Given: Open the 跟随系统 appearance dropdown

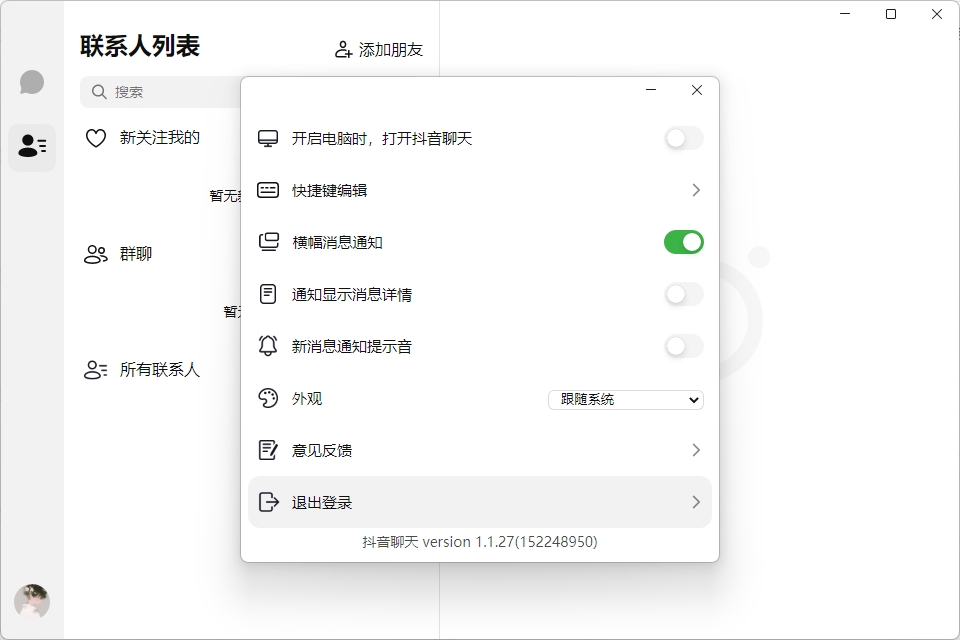Looking at the screenshot, I should (626, 399).
